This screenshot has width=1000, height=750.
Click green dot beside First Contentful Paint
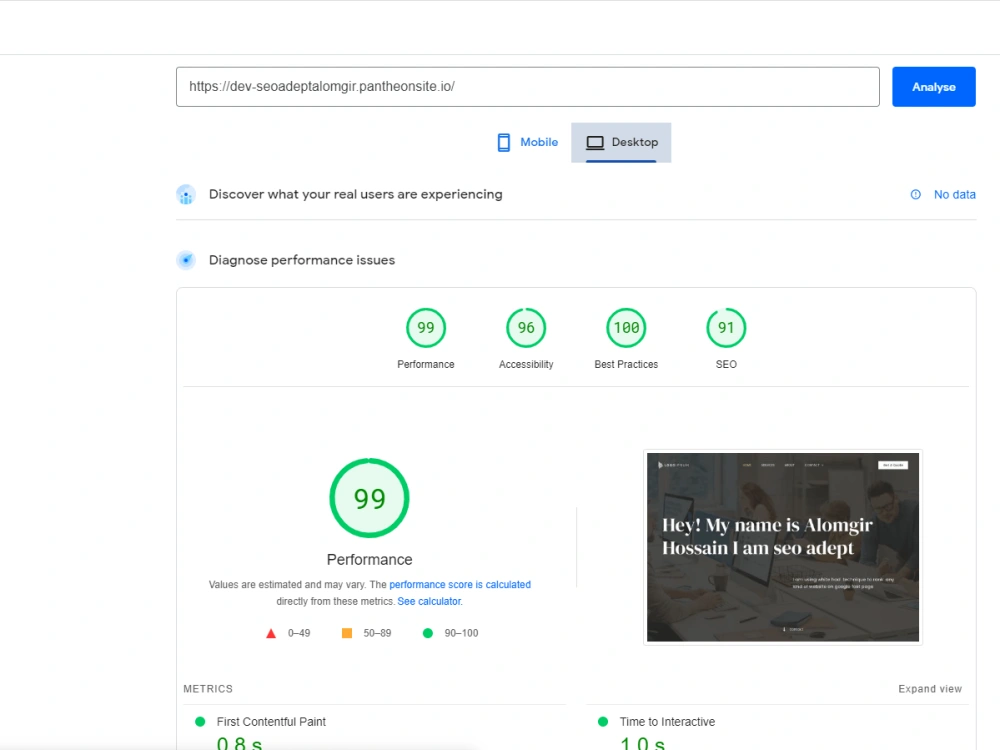coord(200,722)
